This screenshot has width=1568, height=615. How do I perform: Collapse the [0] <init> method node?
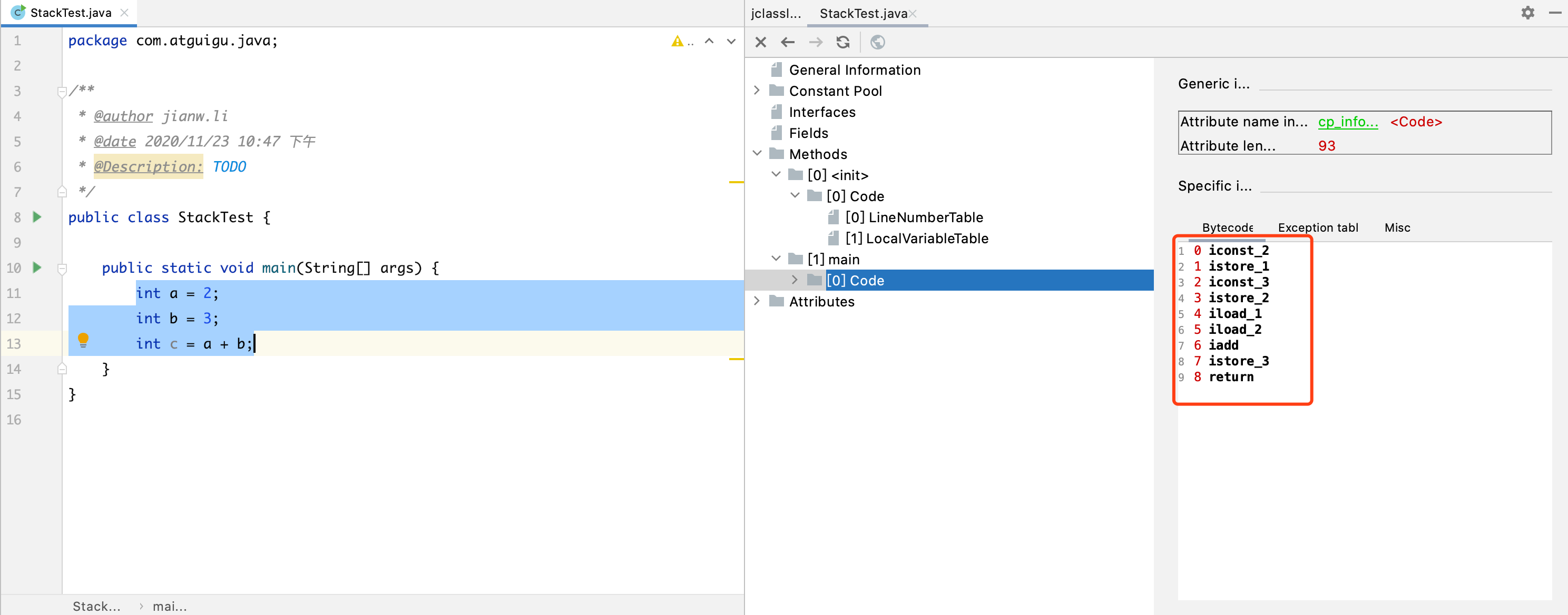(776, 175)
